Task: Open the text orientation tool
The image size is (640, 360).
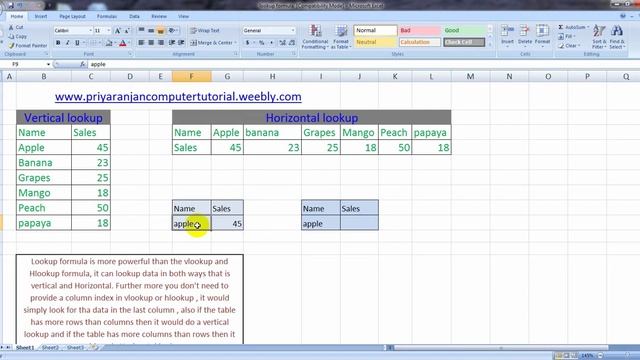Action: coord(173,31)
